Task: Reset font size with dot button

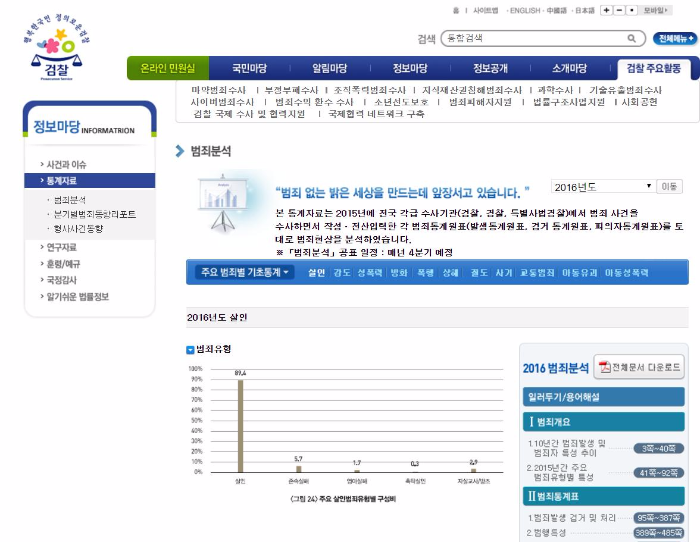Action: point(631,10)
